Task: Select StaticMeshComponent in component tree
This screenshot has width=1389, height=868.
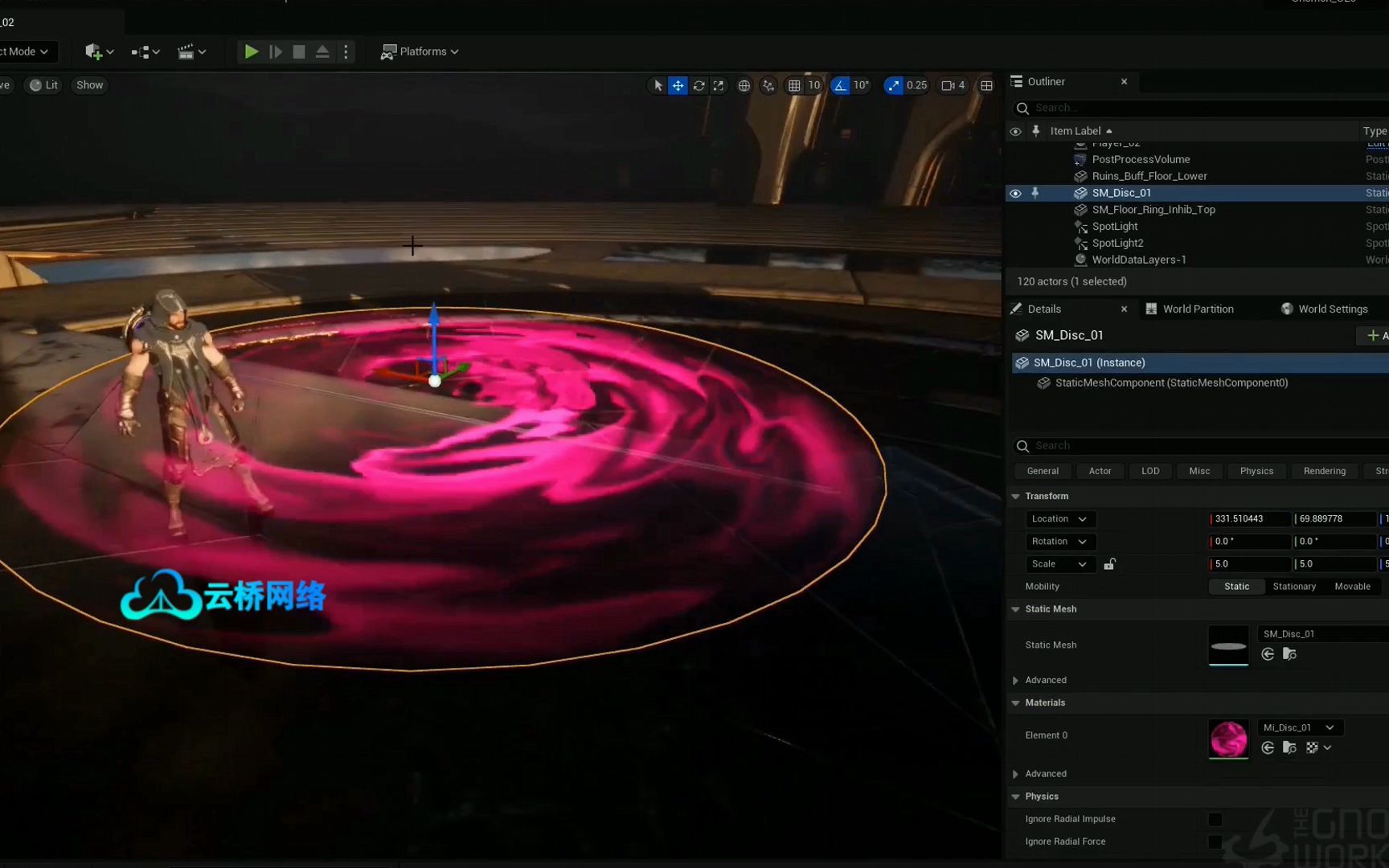Action: pyautogui.click(x=1171, y=383)
